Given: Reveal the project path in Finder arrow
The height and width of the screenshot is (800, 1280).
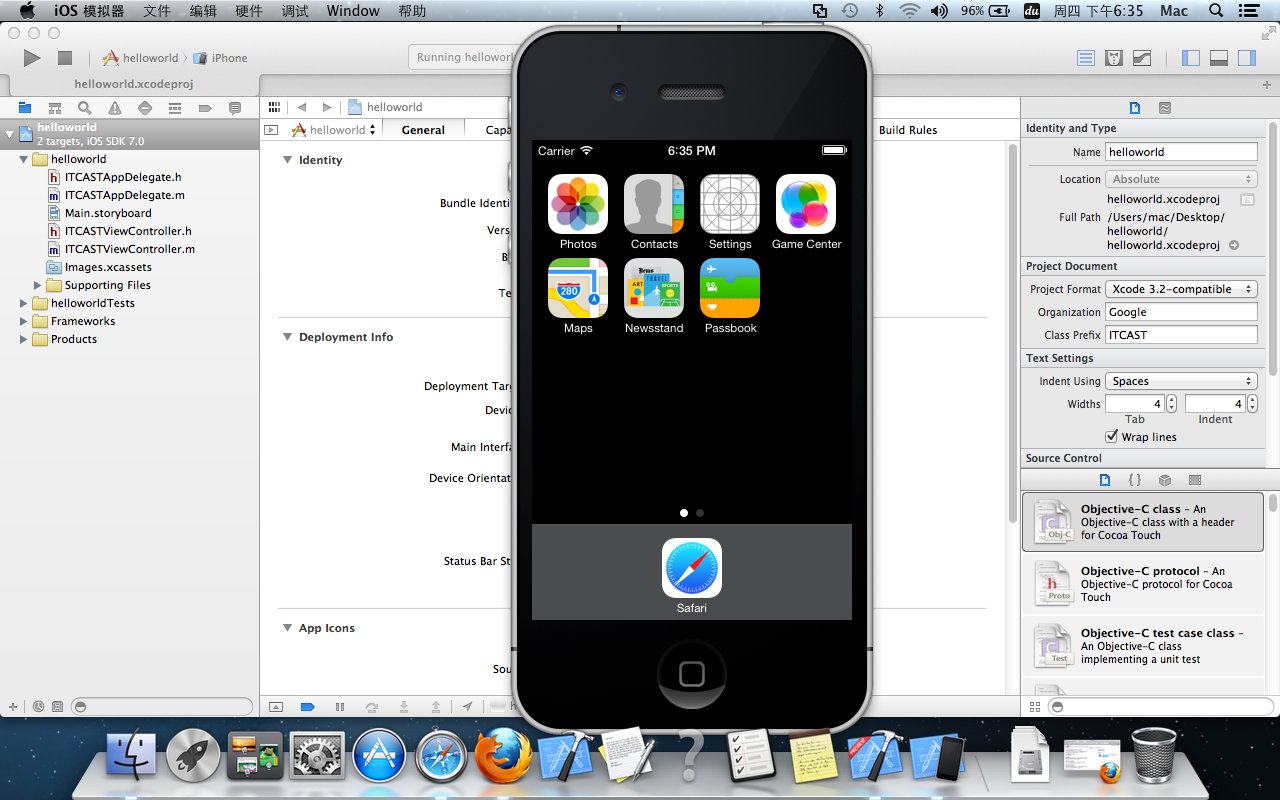Looking at the screenshot, I should (x=1234, y=245).
